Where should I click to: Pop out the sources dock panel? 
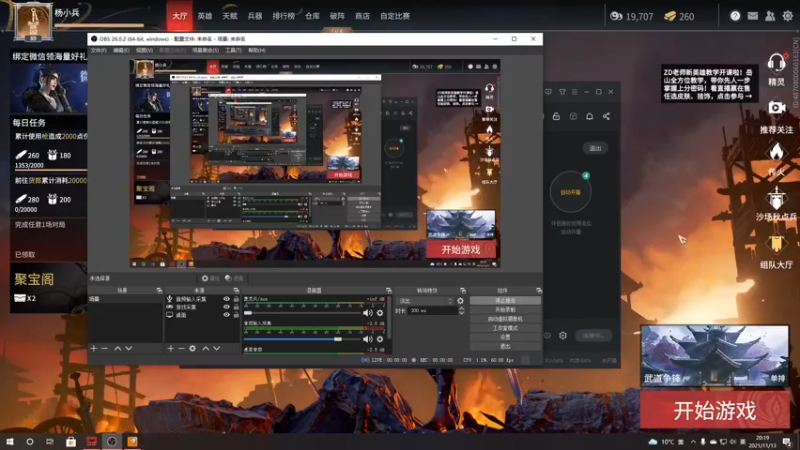point(236,290)
